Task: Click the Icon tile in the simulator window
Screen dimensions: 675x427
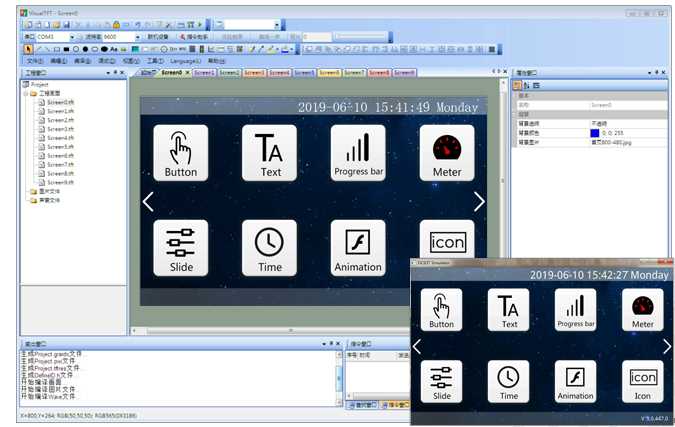Action: click(643, 381)
